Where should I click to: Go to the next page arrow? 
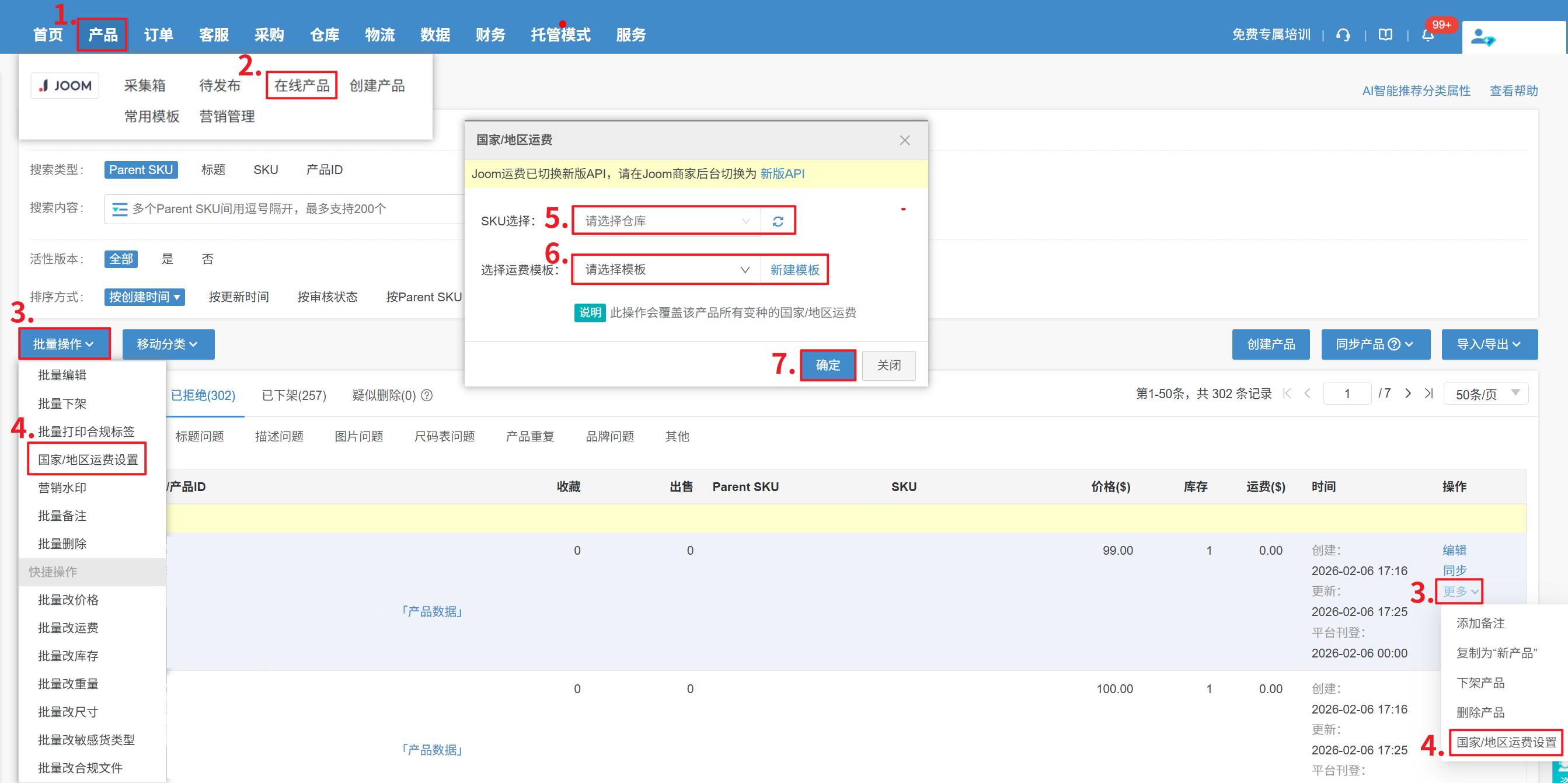[1407, 394]
